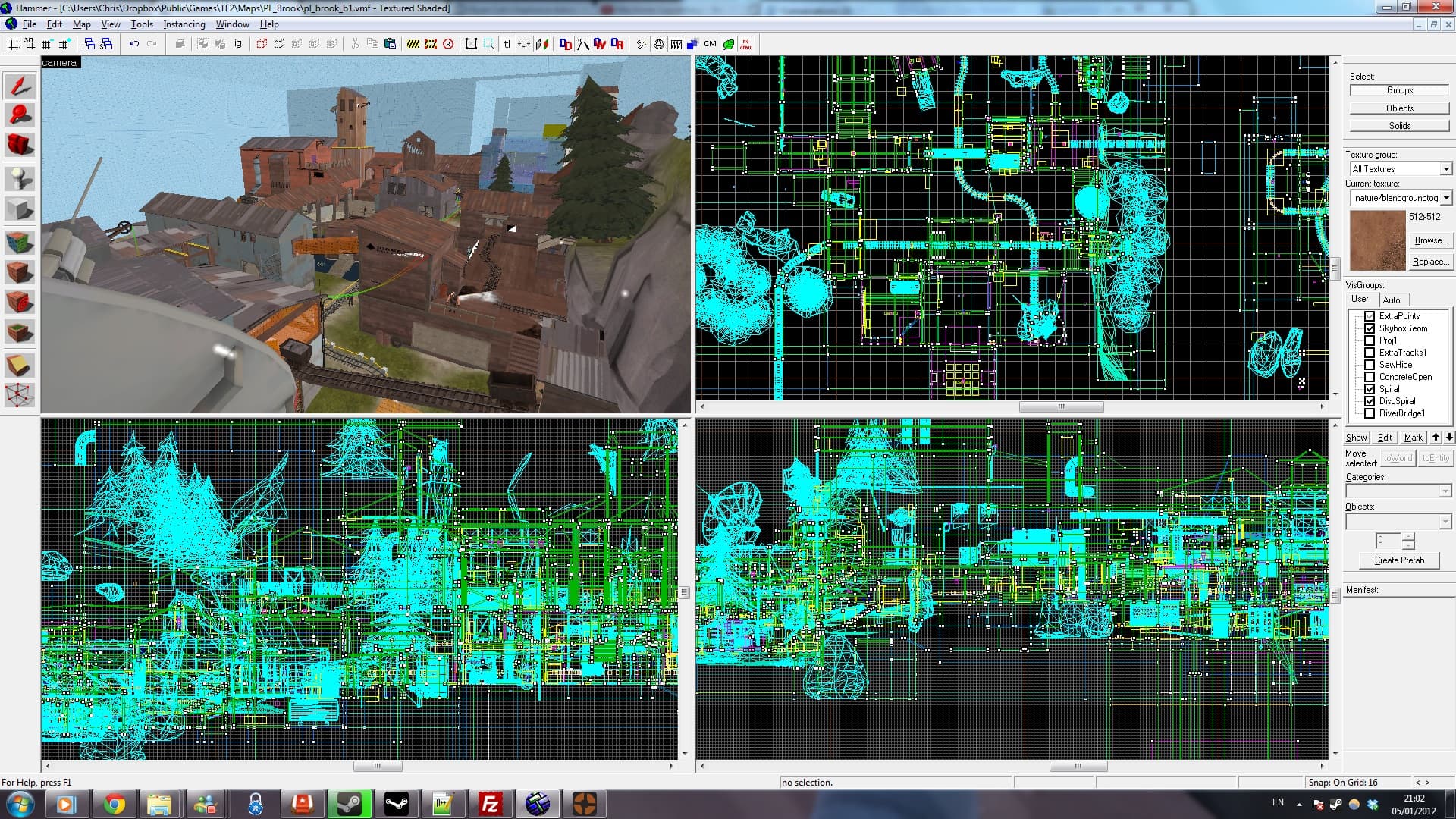Click the larger grid icon

pos(64,44)
